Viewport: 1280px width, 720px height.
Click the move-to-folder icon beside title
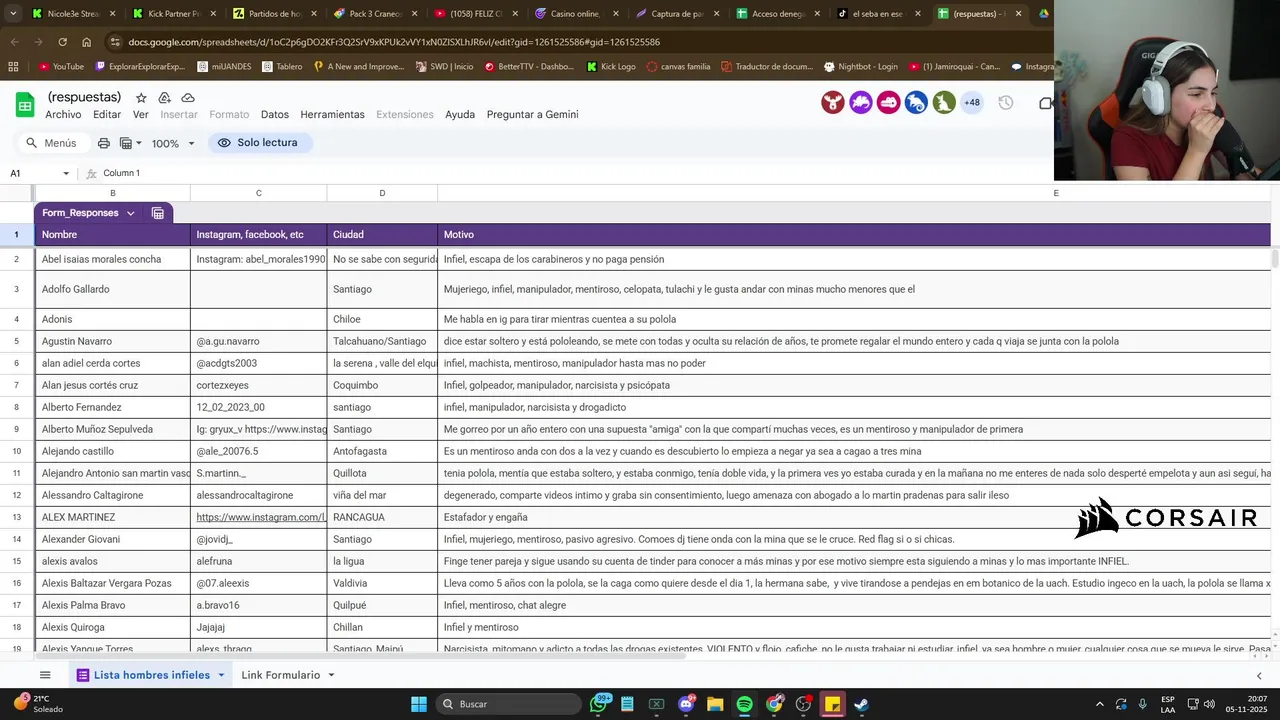click(164, 98)
